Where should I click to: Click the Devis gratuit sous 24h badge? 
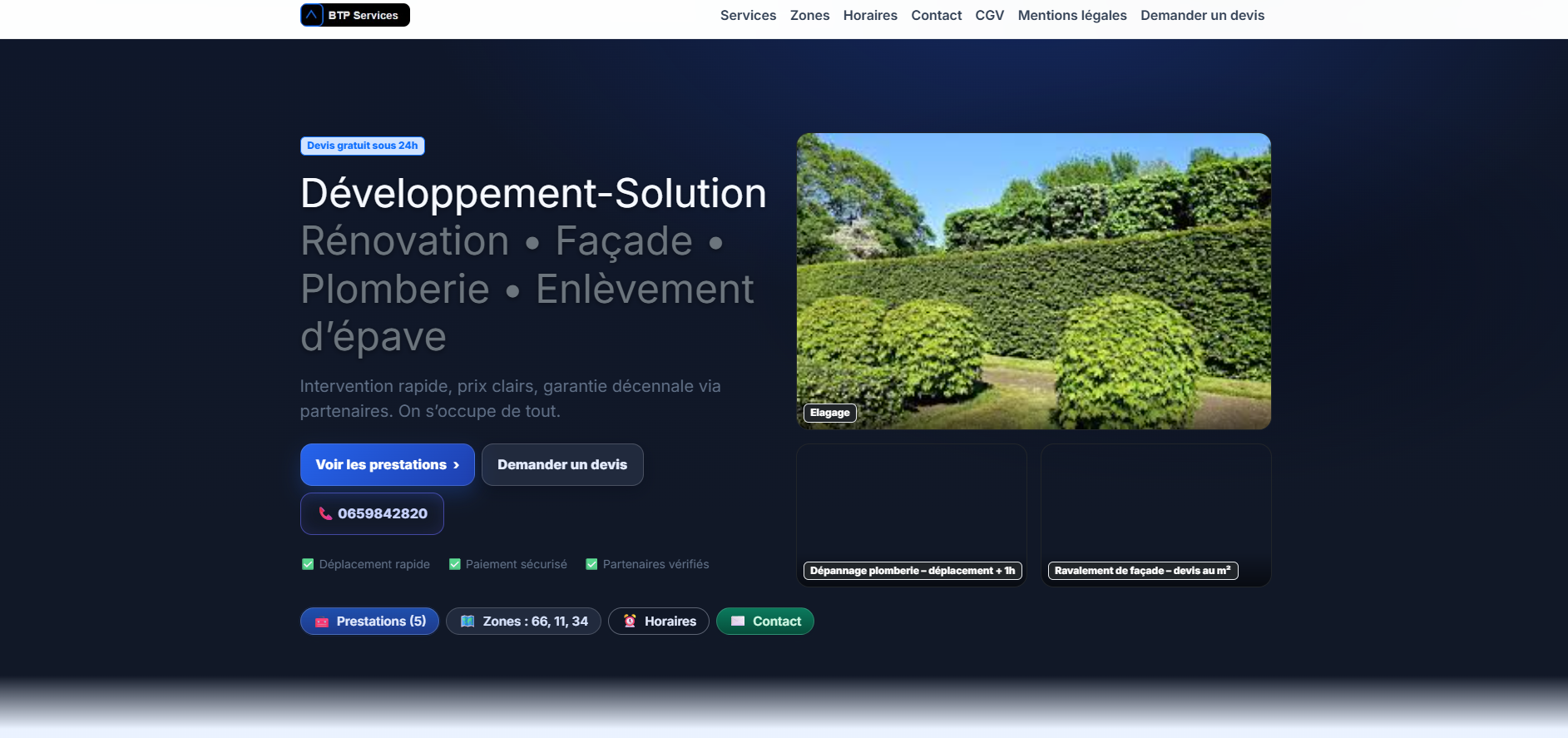(x=363, y=146)
